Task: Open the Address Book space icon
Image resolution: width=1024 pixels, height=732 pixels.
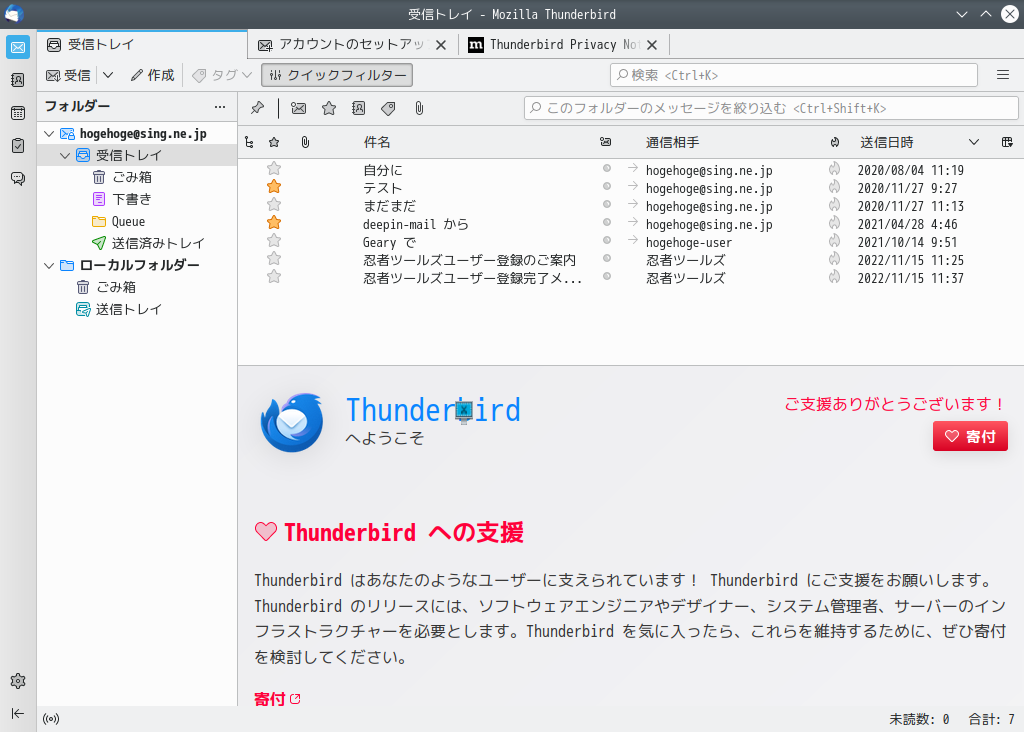Action: (18, 80)
